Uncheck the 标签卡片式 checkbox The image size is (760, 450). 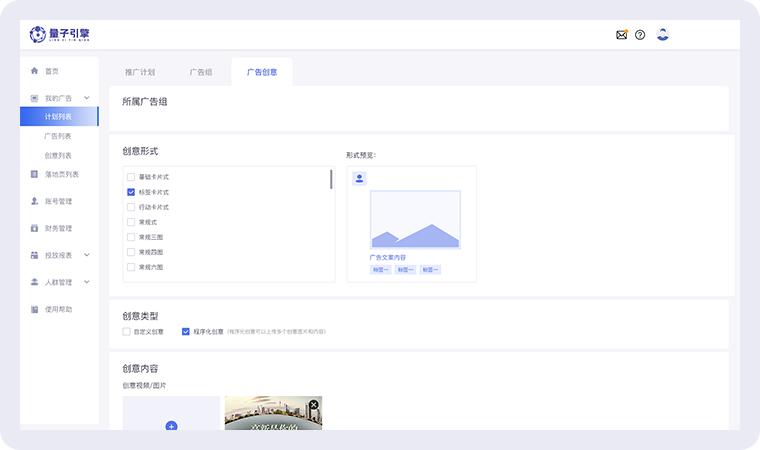131,192
